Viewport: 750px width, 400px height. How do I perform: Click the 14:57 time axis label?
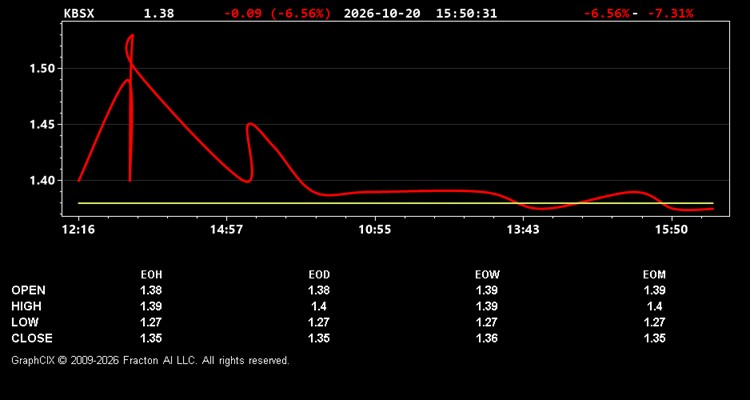227,230
